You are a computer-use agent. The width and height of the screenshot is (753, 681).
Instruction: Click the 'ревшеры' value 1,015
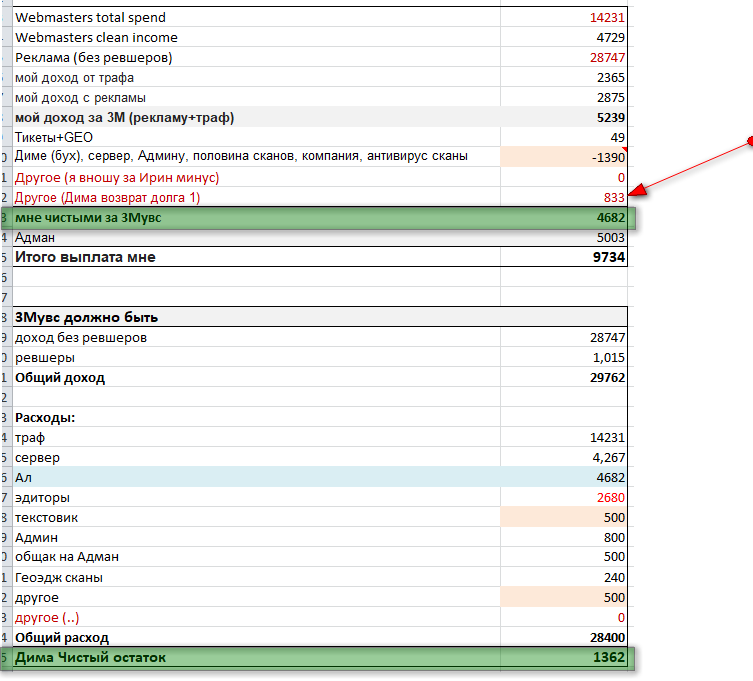pos(607,358)
